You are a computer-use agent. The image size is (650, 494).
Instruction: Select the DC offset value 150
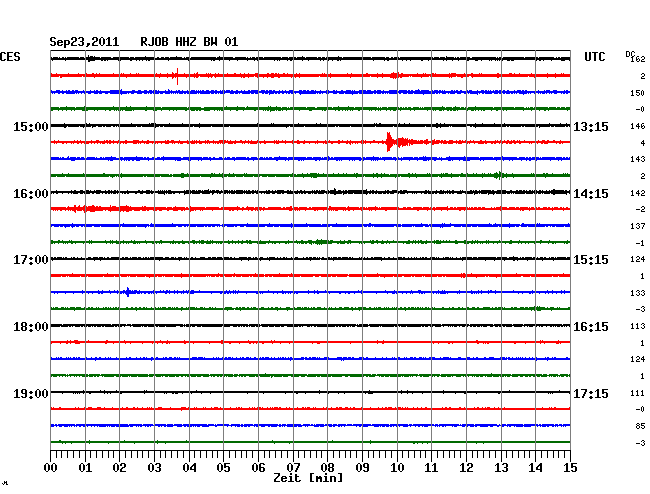click(638, 93)
